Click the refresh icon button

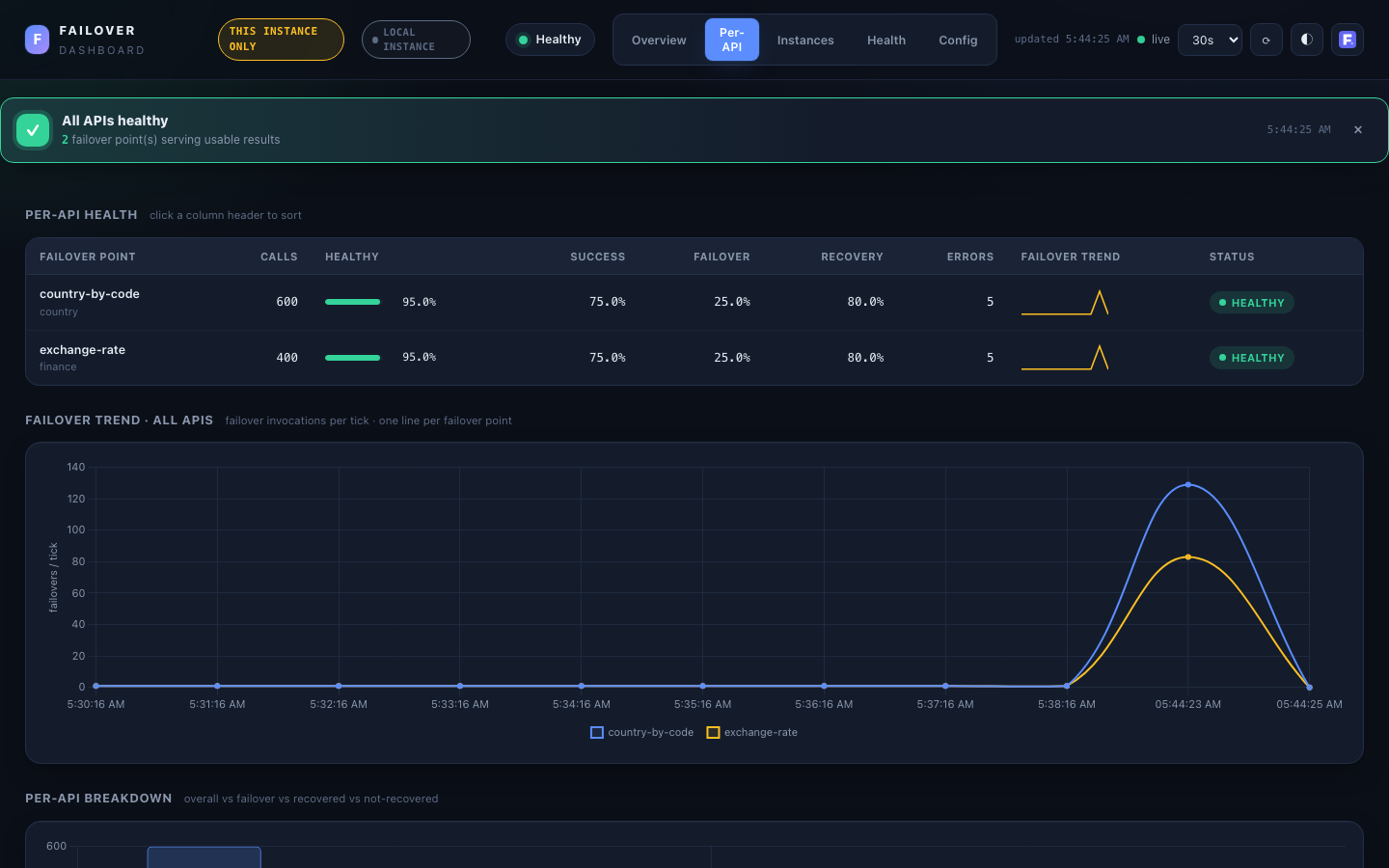point(1266,40)
